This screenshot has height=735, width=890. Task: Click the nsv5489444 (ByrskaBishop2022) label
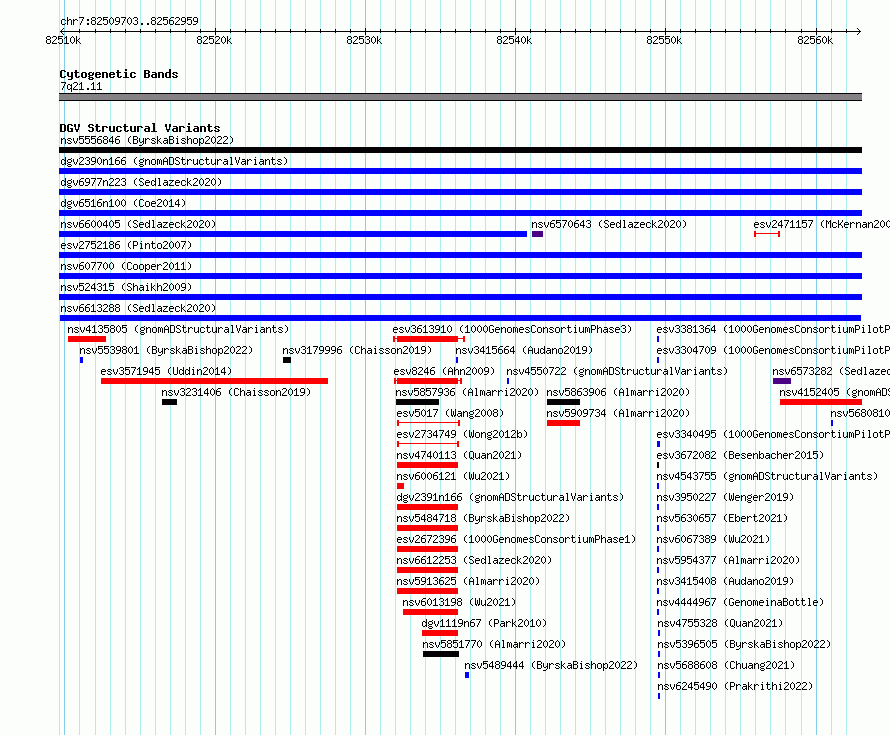pyautogui.click(x=551, y=665)
